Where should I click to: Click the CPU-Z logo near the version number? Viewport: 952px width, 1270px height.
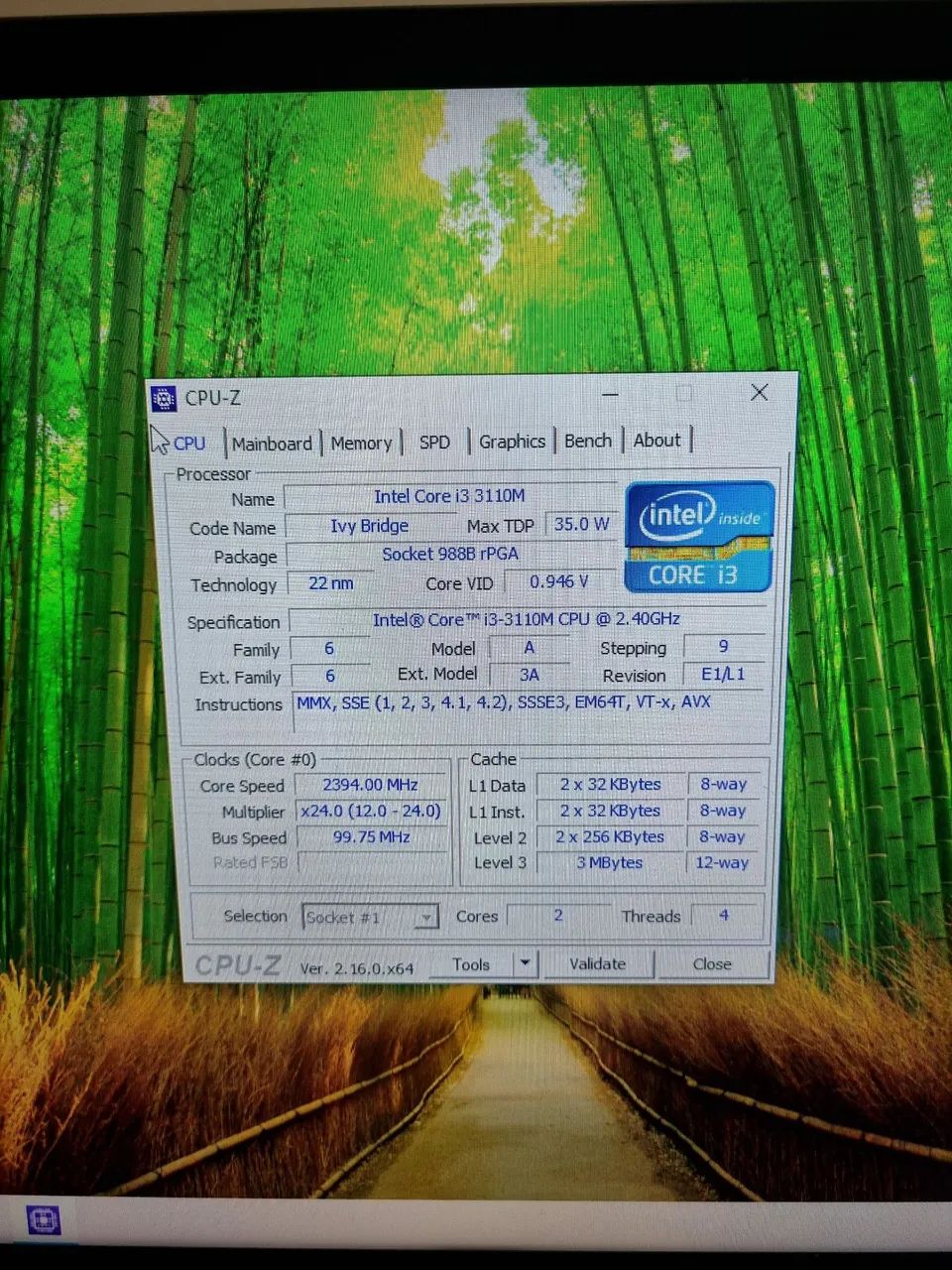tap(238, 964)
